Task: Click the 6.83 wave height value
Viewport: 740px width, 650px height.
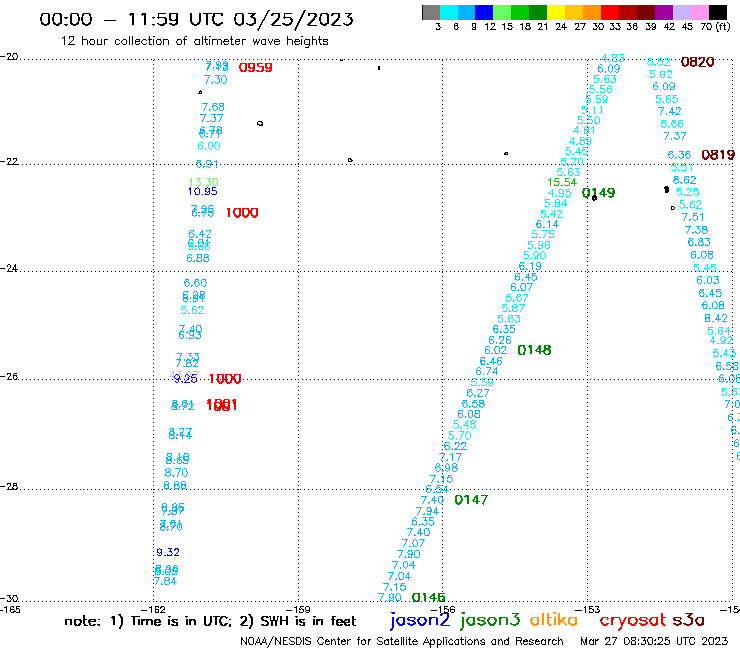Action: [x=699, y=243]
